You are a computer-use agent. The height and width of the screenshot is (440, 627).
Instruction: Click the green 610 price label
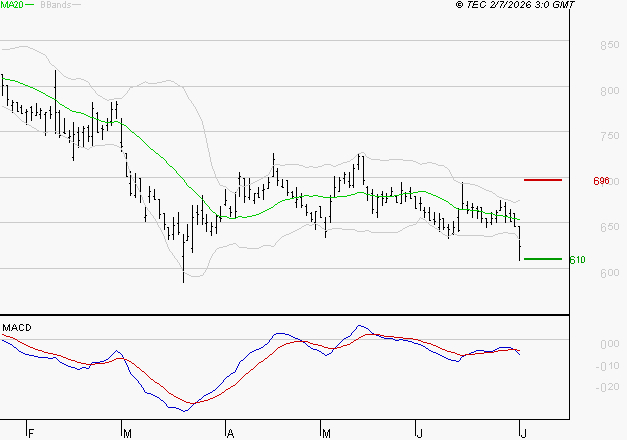tap(577, 260)
